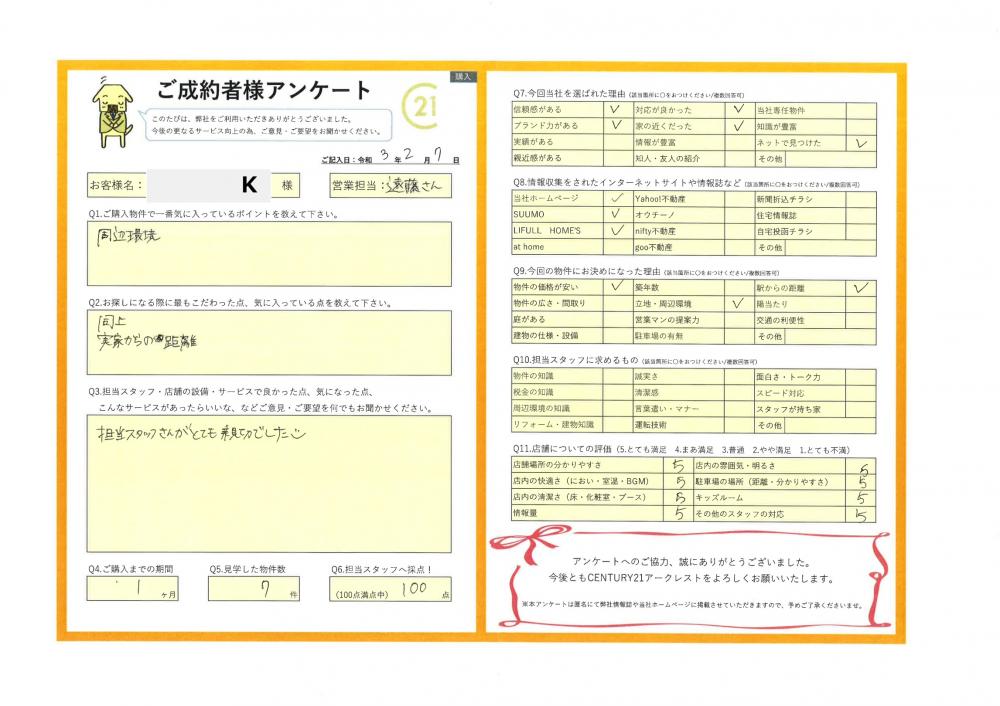This screenshot has height=706, width=1000.
Task: Click the キッズルーム rating score box
Action: 860,497
